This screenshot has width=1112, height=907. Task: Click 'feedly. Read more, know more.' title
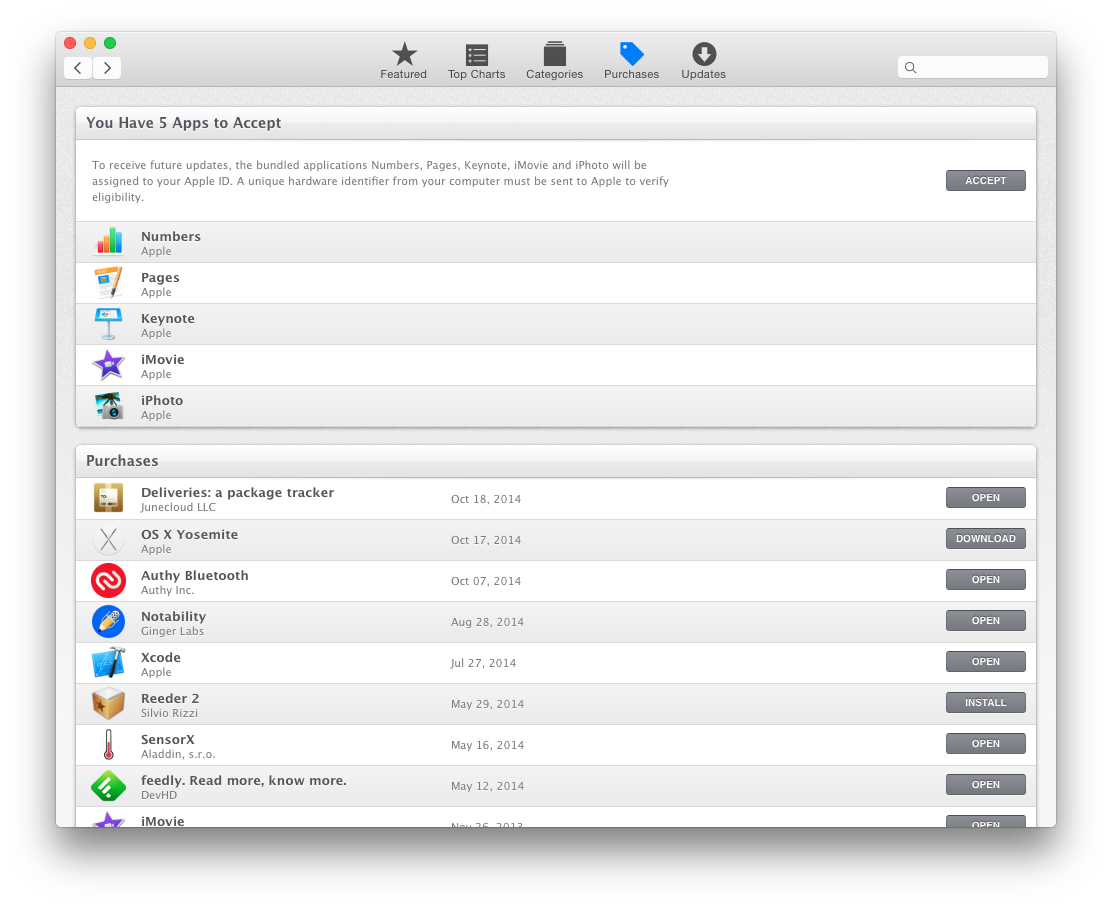[244, 780]
